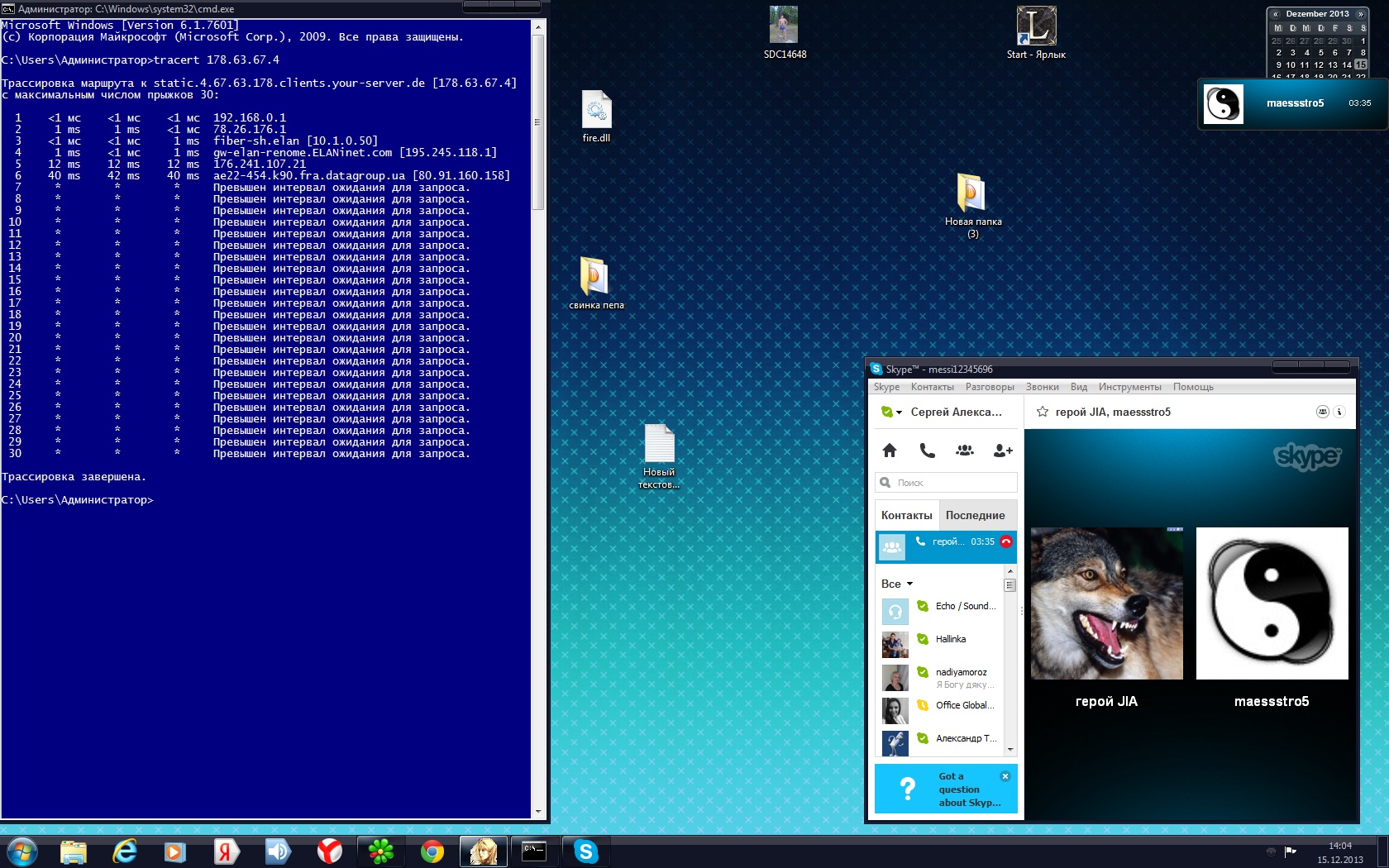Select the Hallinka contact

click(951, 639)
